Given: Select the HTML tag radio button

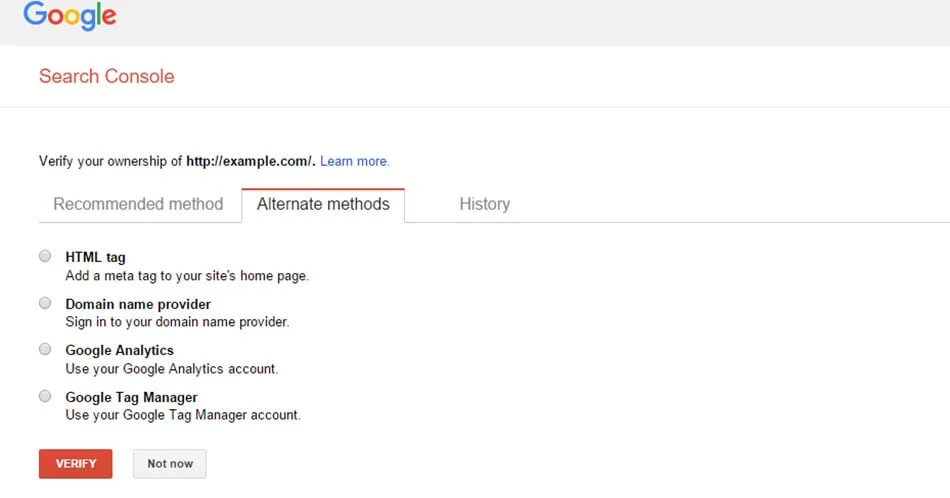Looking at the screenshot, I should coord(45,256).
